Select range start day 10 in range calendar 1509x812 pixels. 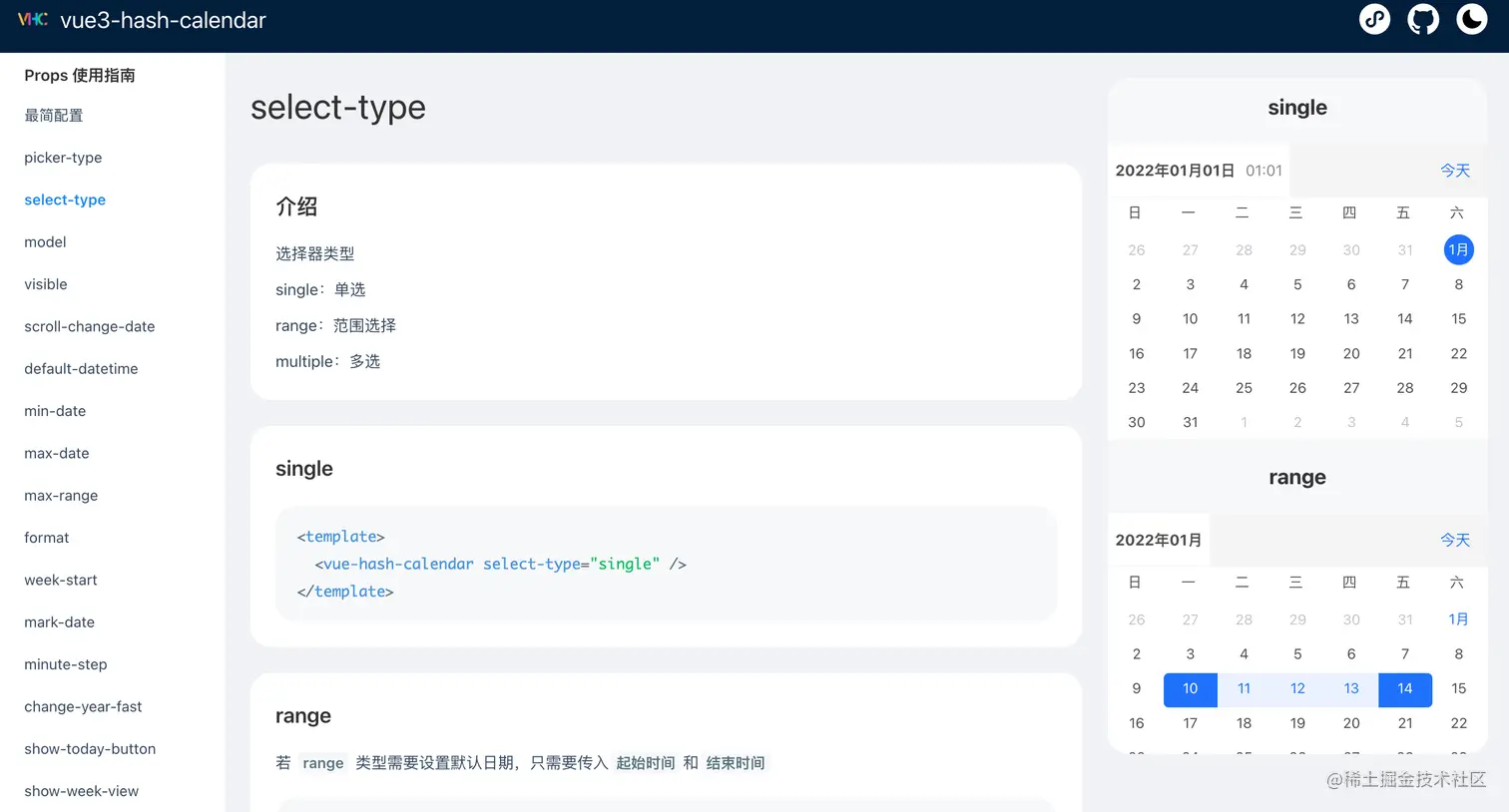1190,688
